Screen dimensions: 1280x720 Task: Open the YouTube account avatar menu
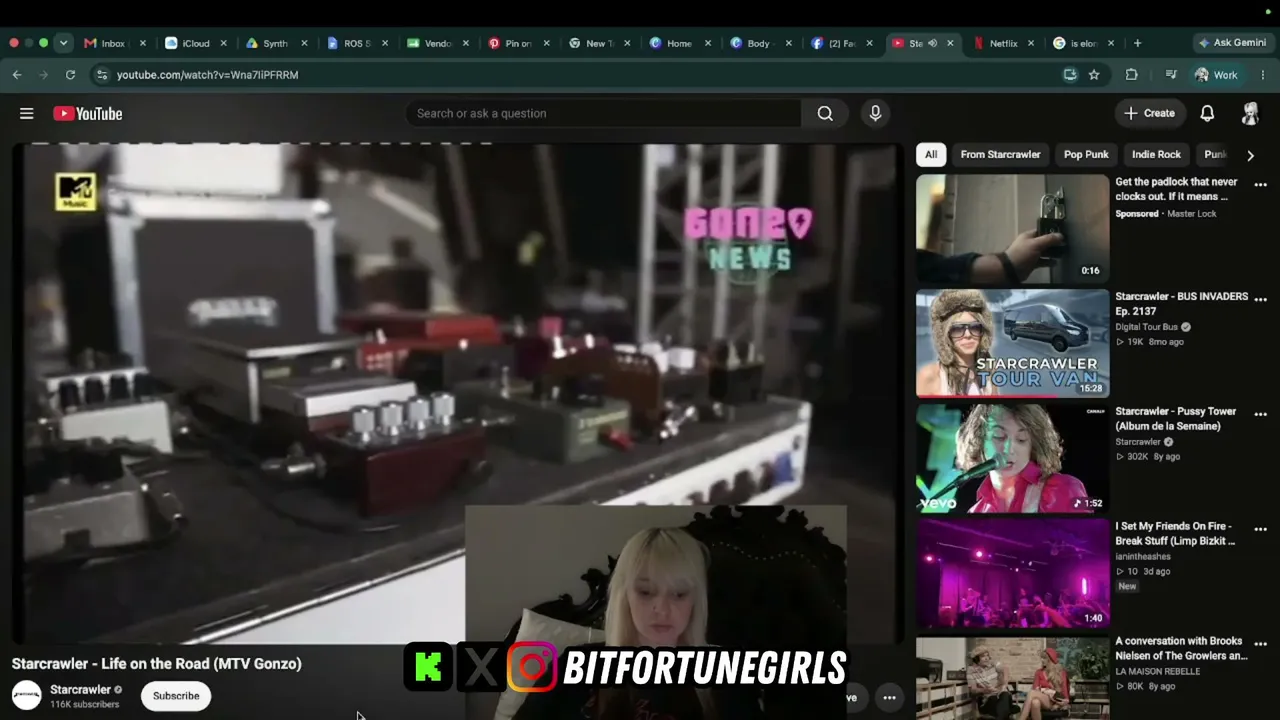1250,113
